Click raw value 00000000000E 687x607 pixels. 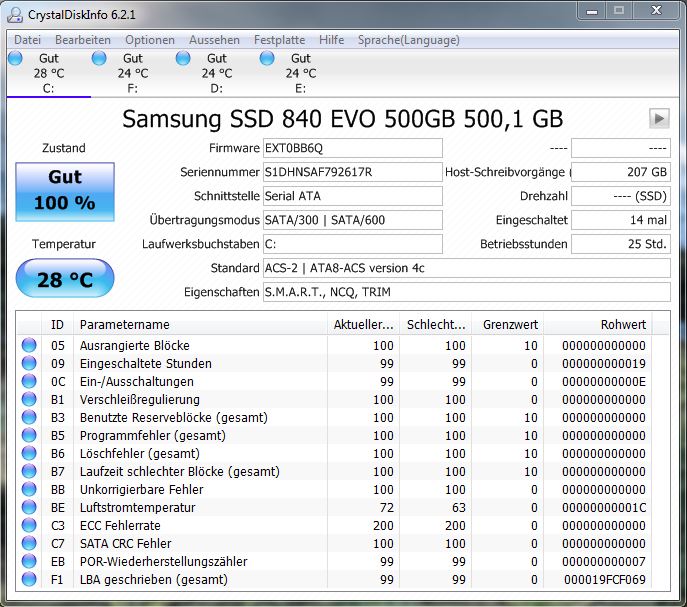click(x=604, y=382)
